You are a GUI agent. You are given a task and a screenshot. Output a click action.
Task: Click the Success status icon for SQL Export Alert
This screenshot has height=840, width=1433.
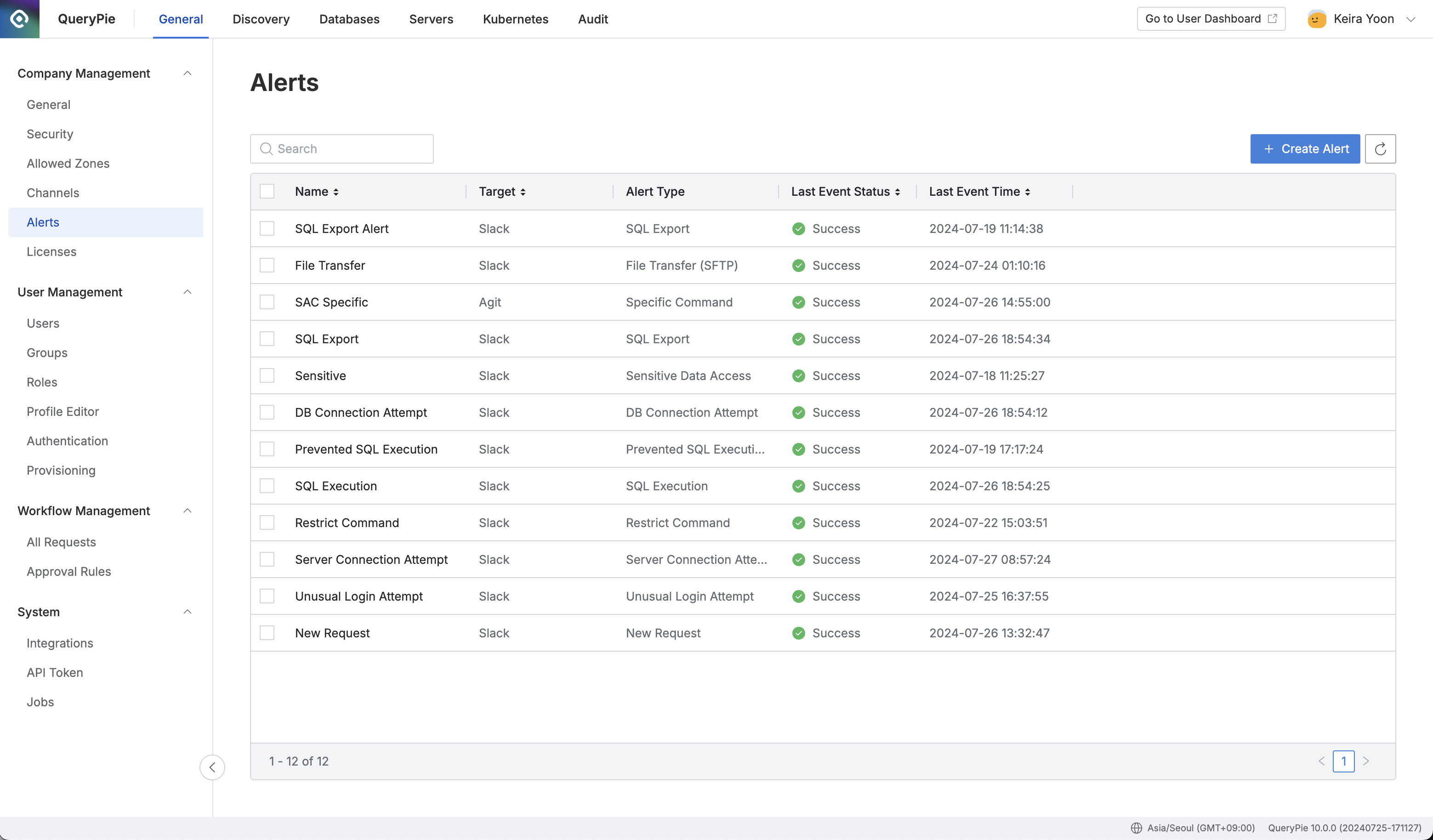point(799,228)
